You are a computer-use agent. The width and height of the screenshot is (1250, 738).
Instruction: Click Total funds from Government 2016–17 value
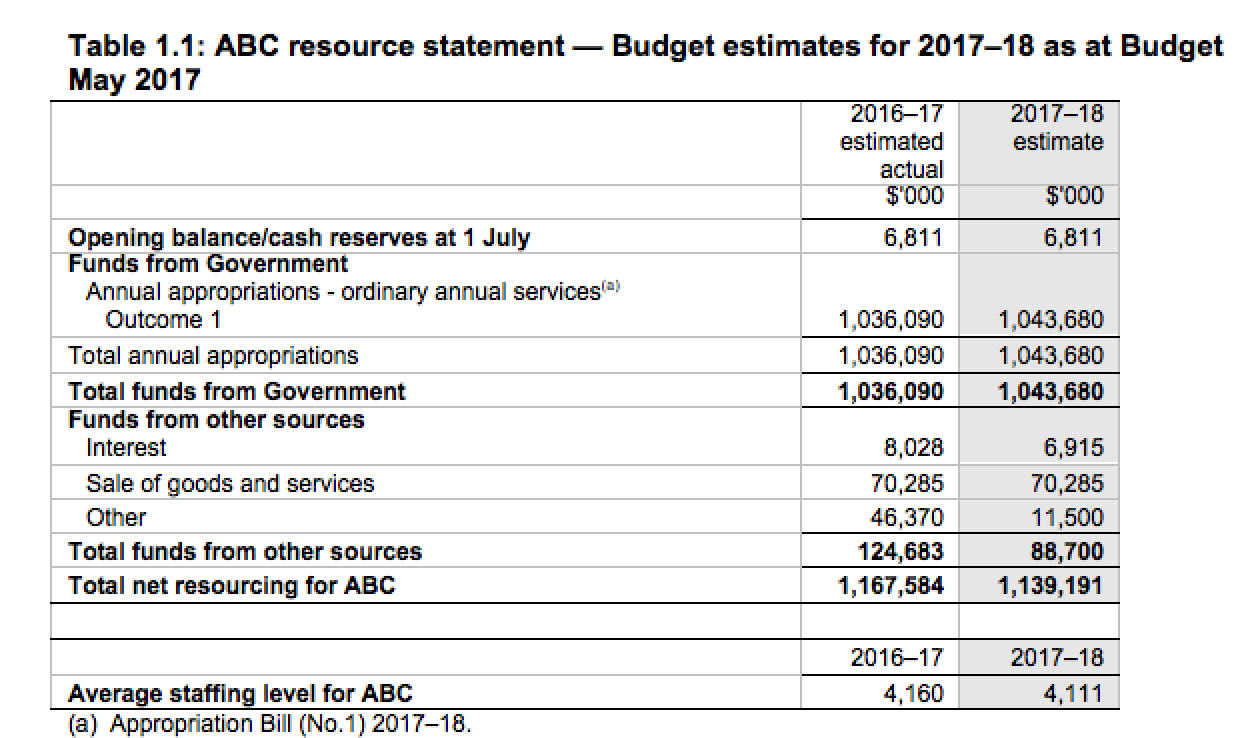(890, 391)
